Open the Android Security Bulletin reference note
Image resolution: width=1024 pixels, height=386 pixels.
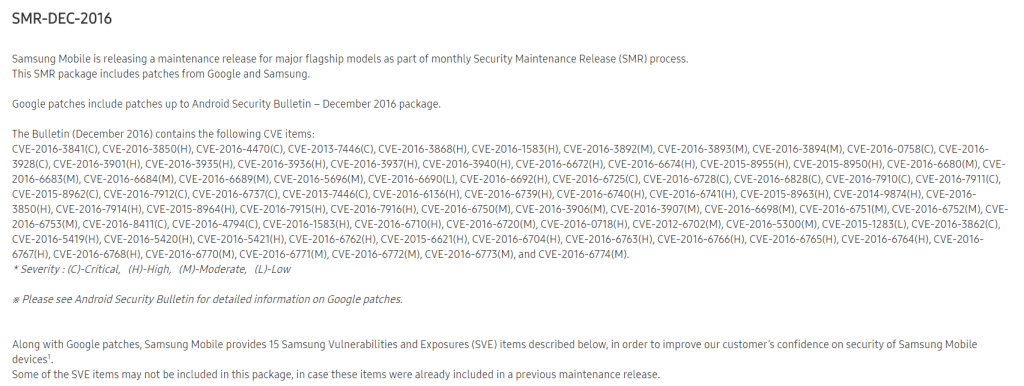pos(207,299)
